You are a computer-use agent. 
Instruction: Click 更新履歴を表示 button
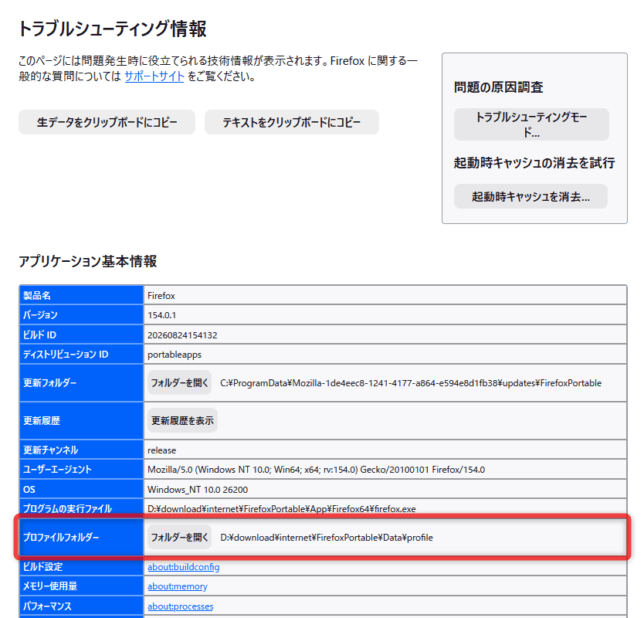click(182, 420)
